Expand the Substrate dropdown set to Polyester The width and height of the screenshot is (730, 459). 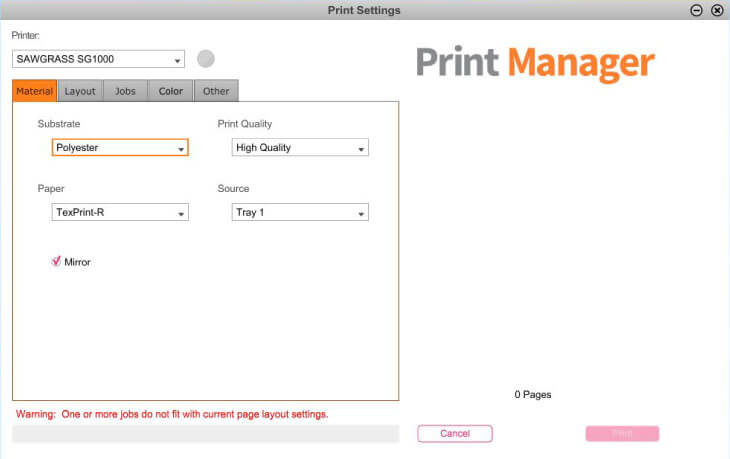tap(120, 148)
